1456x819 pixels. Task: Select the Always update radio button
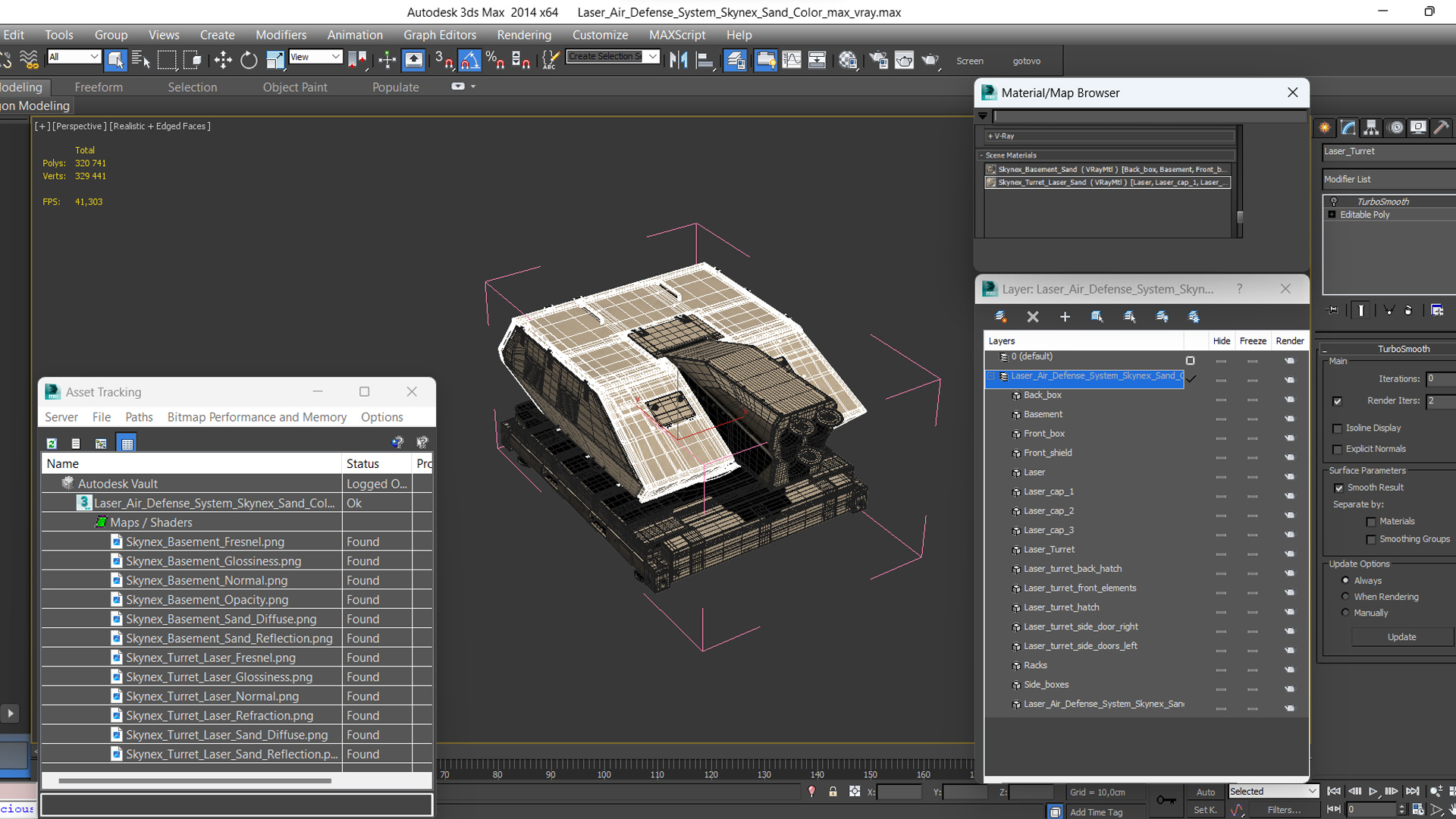1345,580
